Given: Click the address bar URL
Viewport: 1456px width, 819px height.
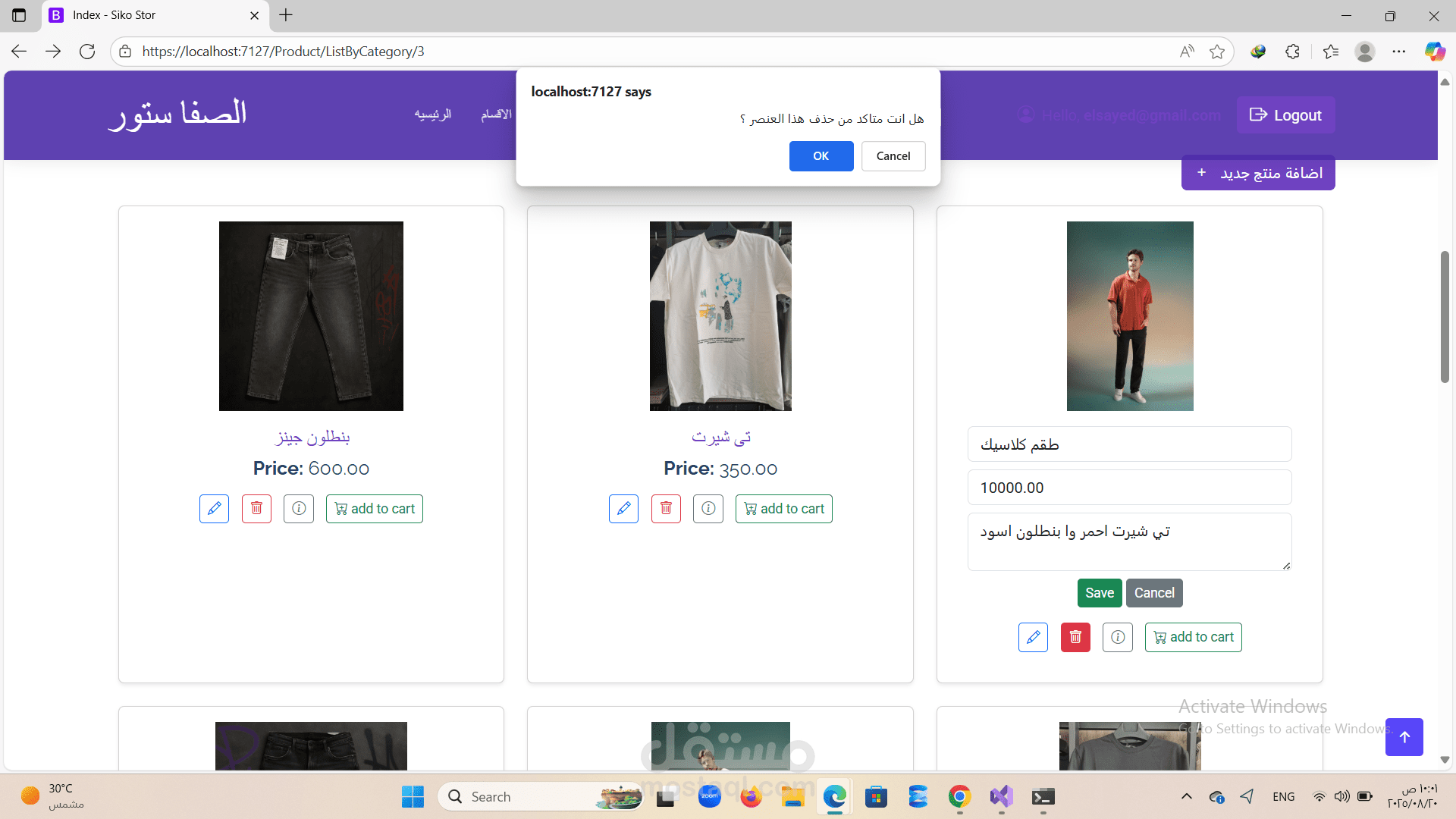Looking at the screenshot, I should pyautogui.click(x=283, y=52).
